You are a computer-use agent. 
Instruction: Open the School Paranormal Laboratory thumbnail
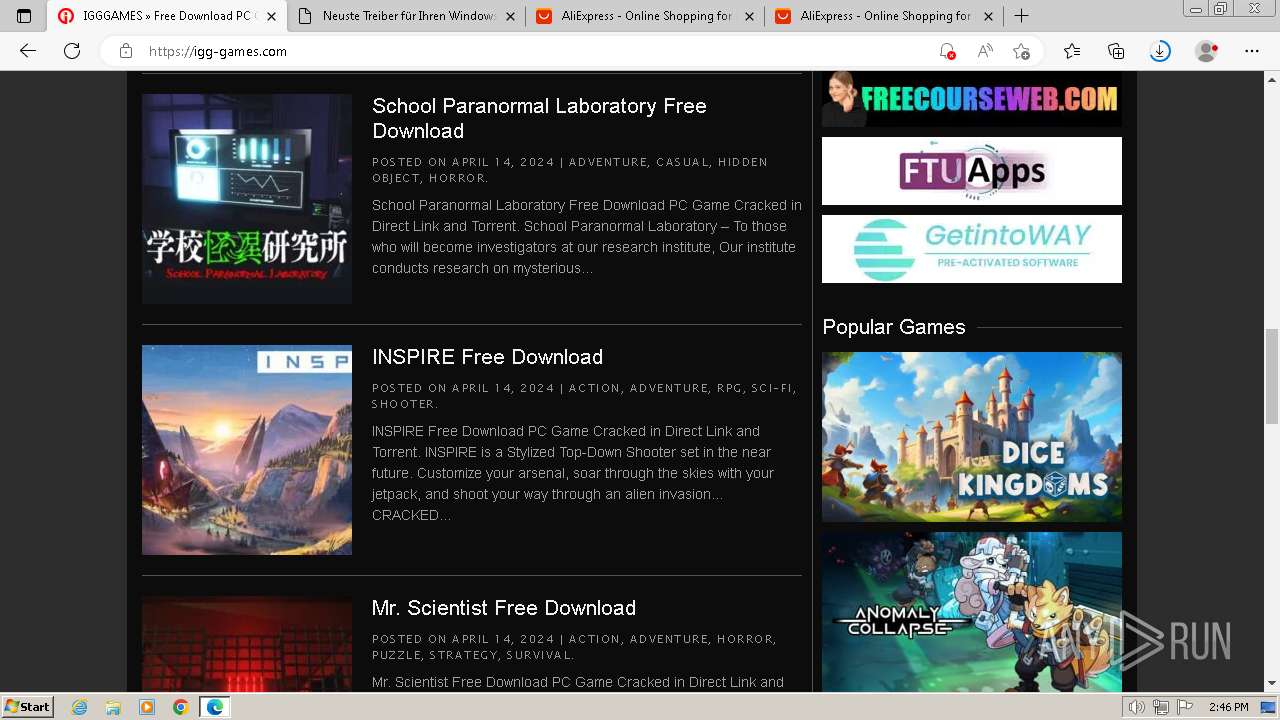click(247, 199)
